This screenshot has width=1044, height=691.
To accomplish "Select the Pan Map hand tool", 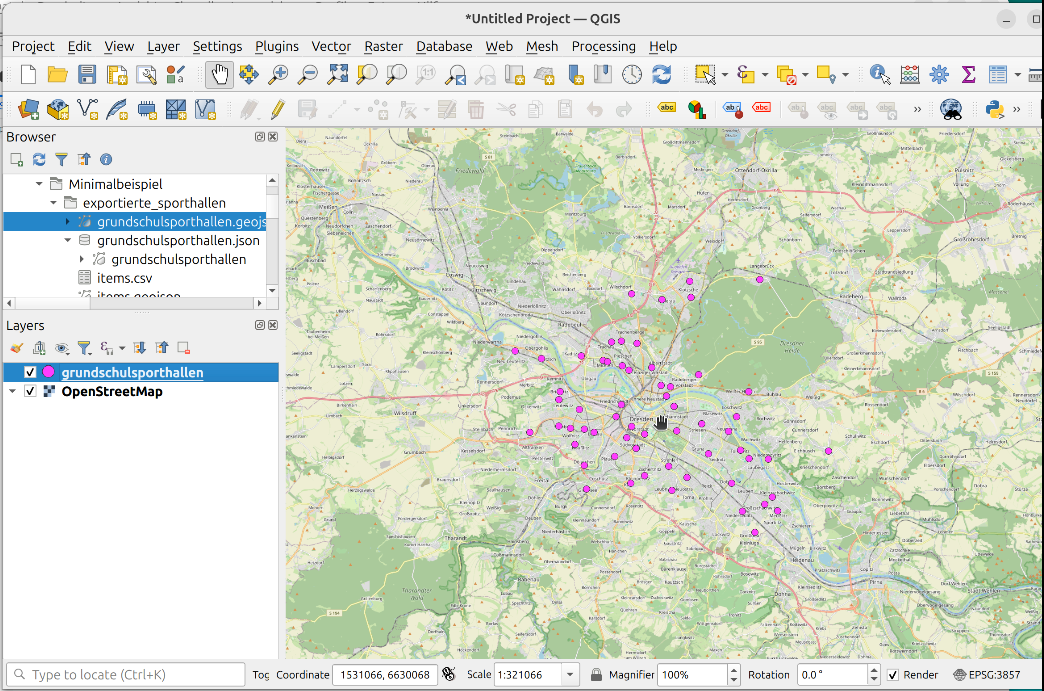I will tap(219, 74).
